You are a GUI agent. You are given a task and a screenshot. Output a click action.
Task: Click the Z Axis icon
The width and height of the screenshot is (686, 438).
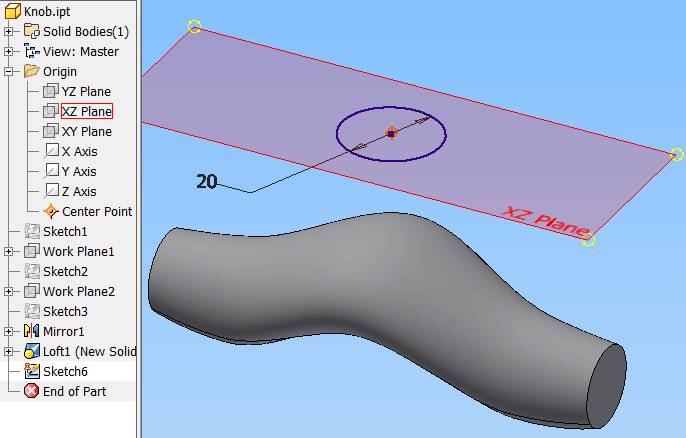(x=51, y=191)
